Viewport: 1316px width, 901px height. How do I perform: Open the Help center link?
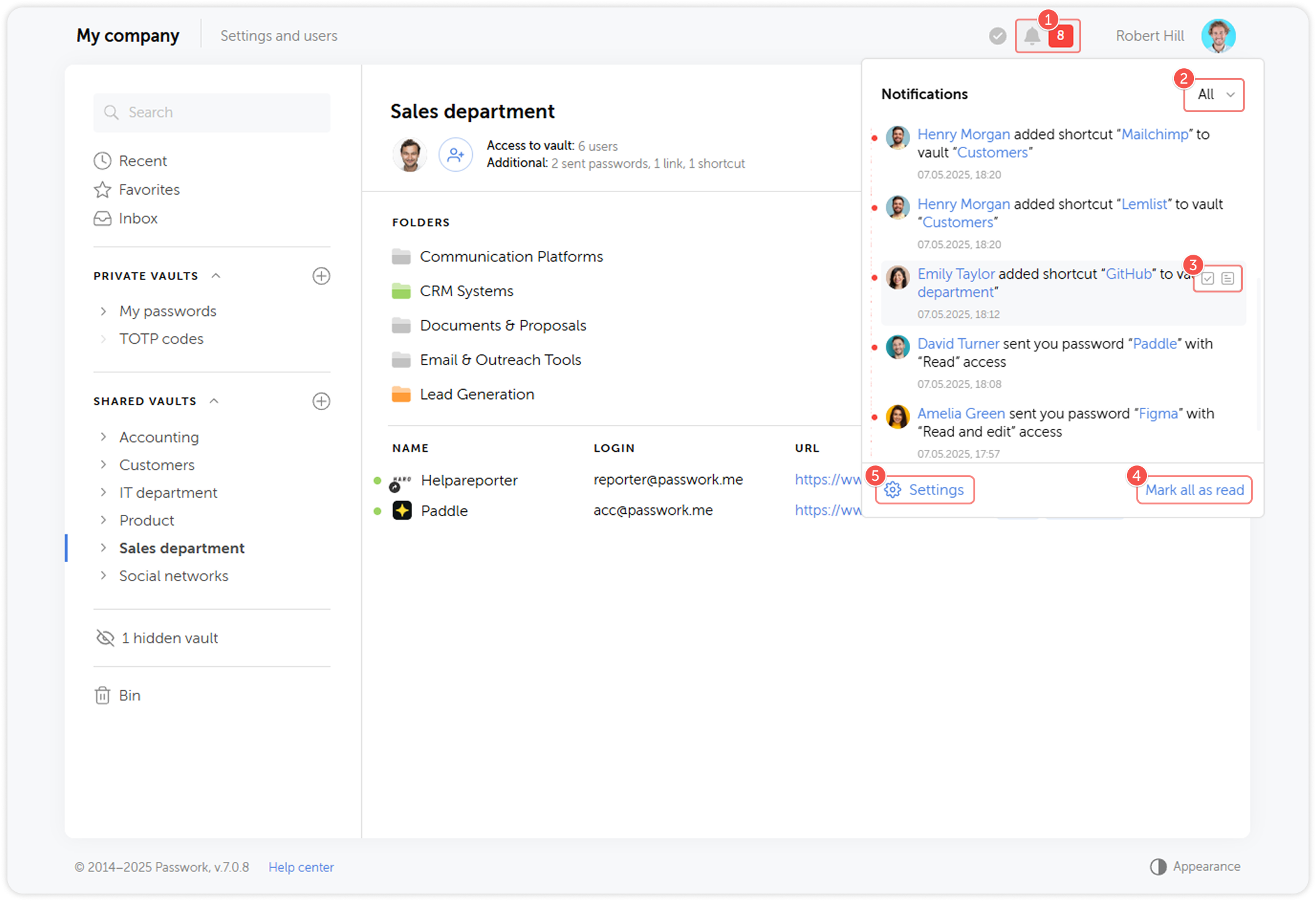tap(301, 867)
